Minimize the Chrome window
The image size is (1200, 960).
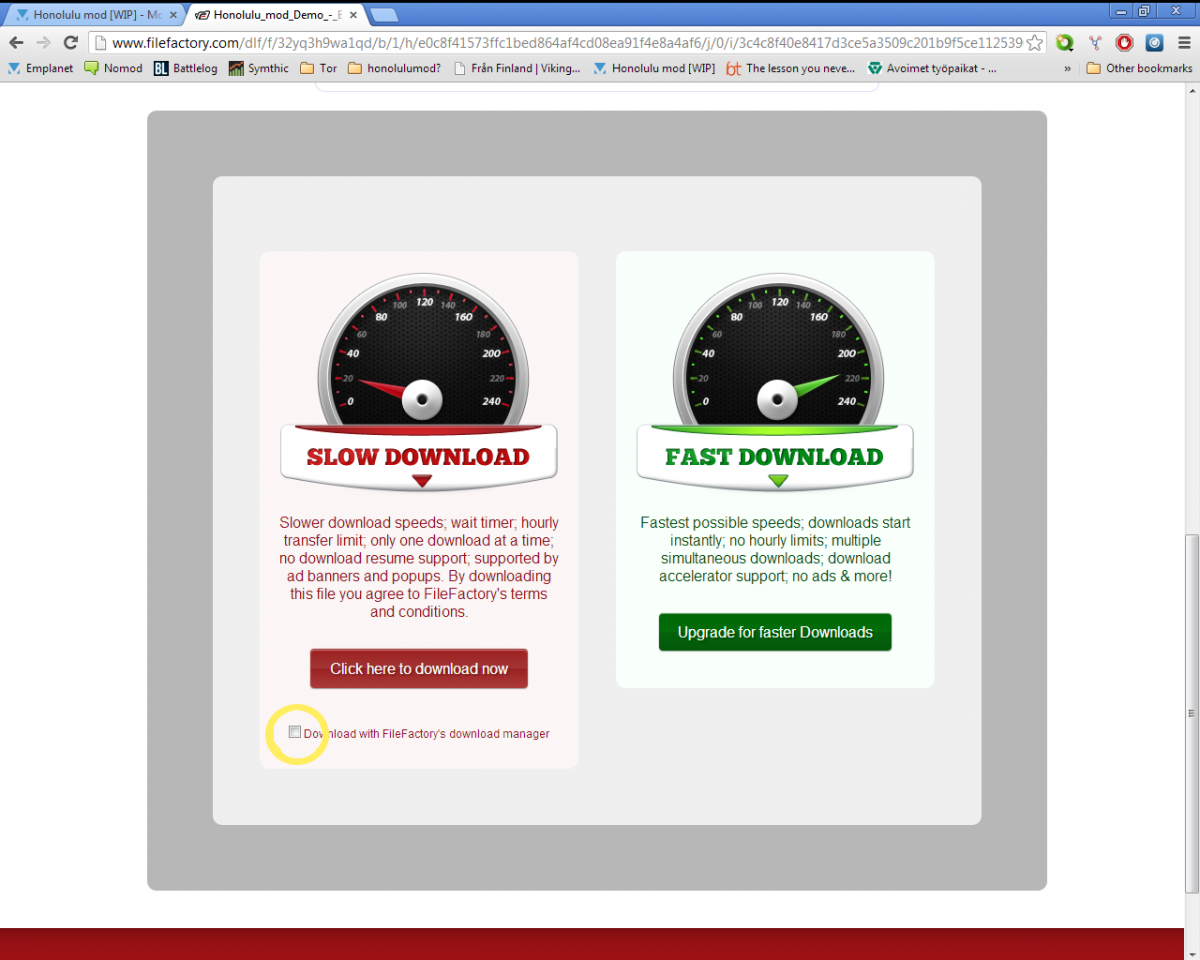click(1121, 10)
